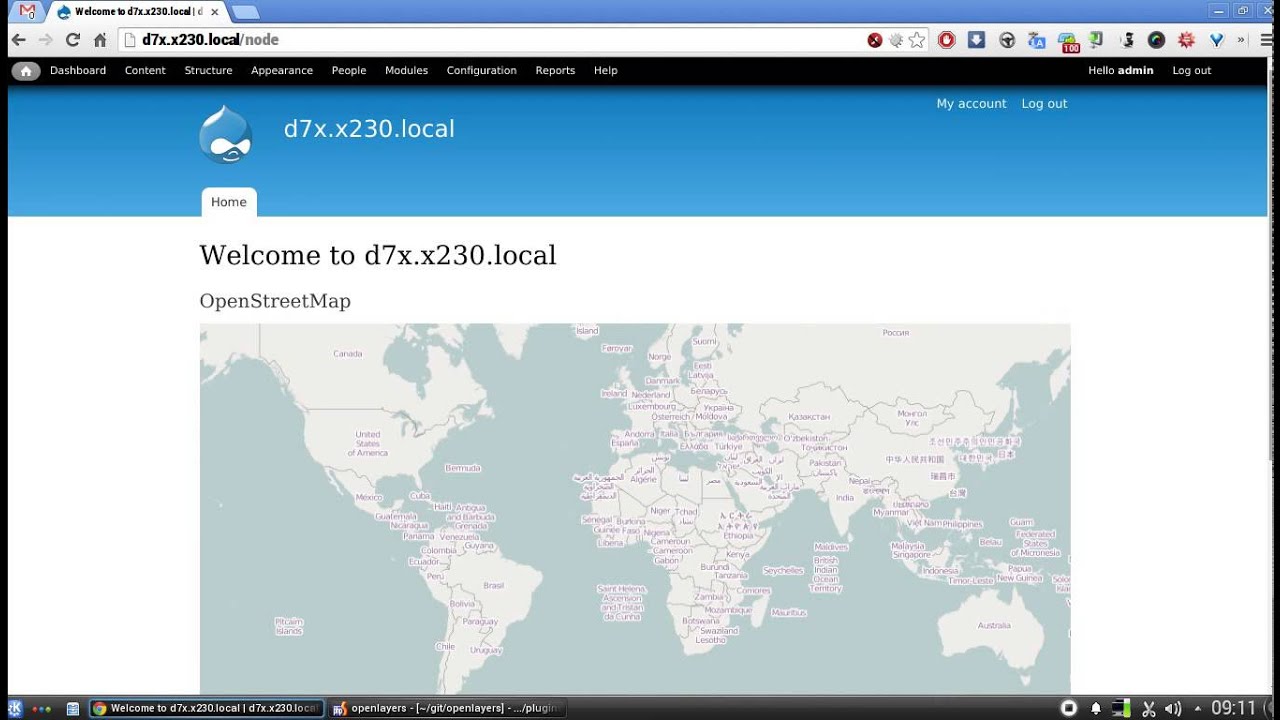Open the dark circular color wheel extension
The image size is (1280, 720).
point(1157,40)
